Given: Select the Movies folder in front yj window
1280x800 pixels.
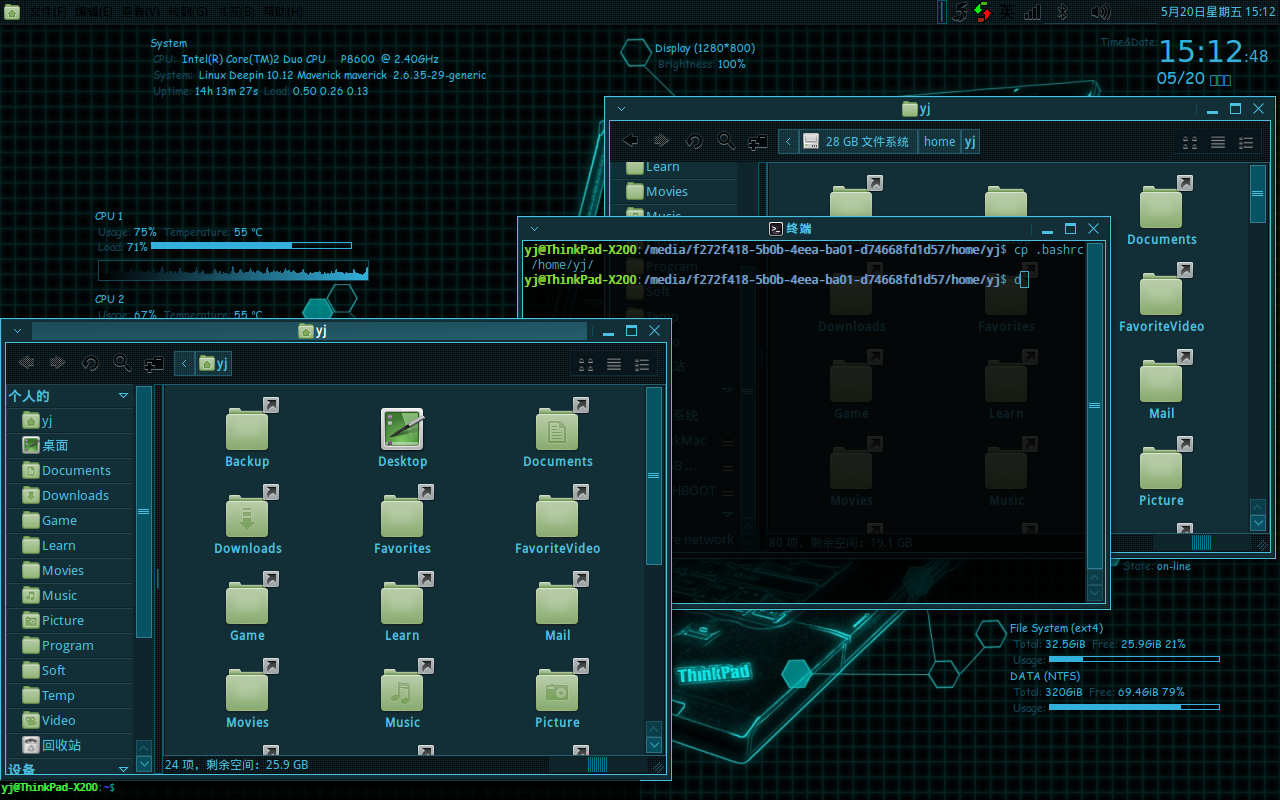Looking at the screenshot, I should (x=247, y=689).
